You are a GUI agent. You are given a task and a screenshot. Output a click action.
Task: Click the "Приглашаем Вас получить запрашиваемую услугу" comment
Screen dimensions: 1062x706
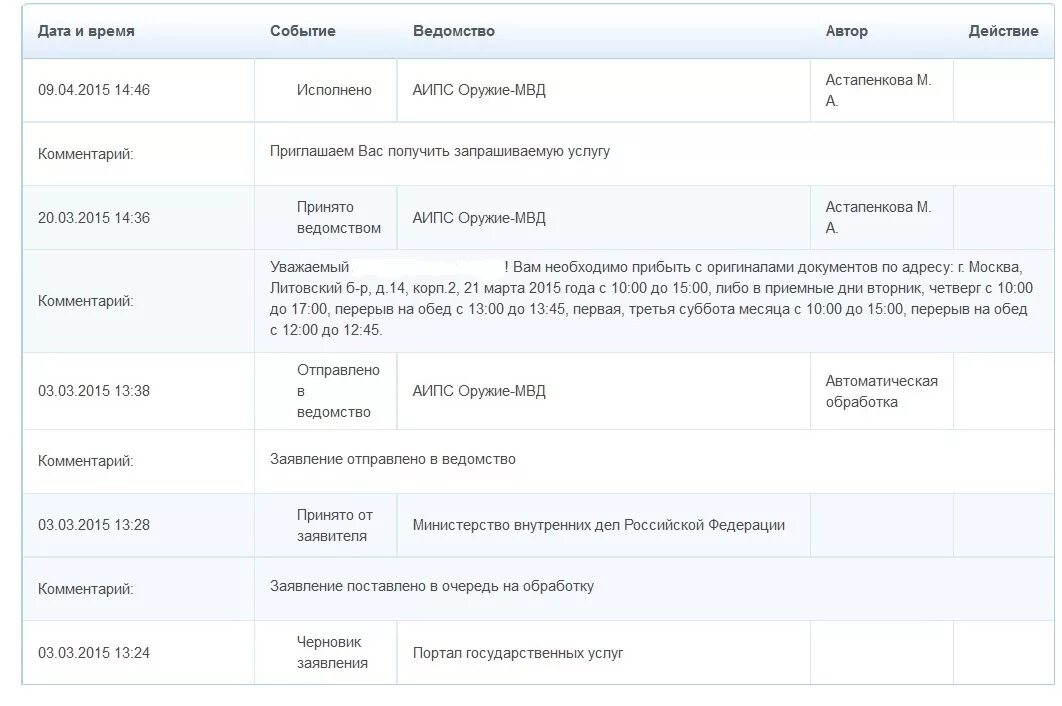click(440, 152)
